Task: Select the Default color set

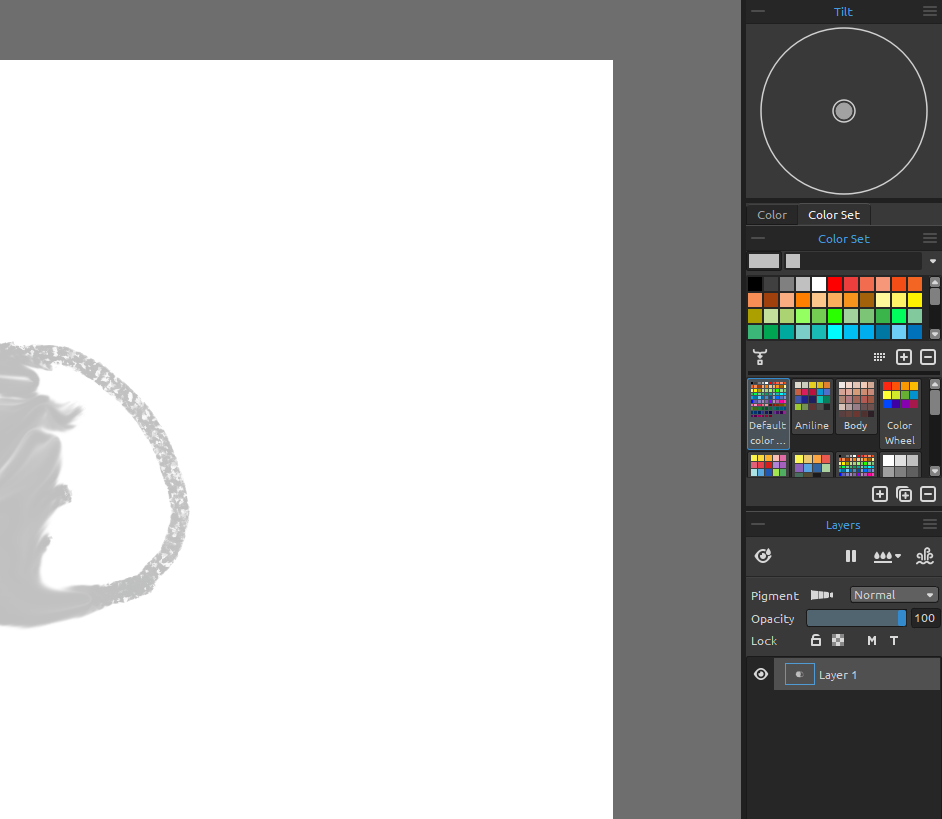Action: (768, 413)
